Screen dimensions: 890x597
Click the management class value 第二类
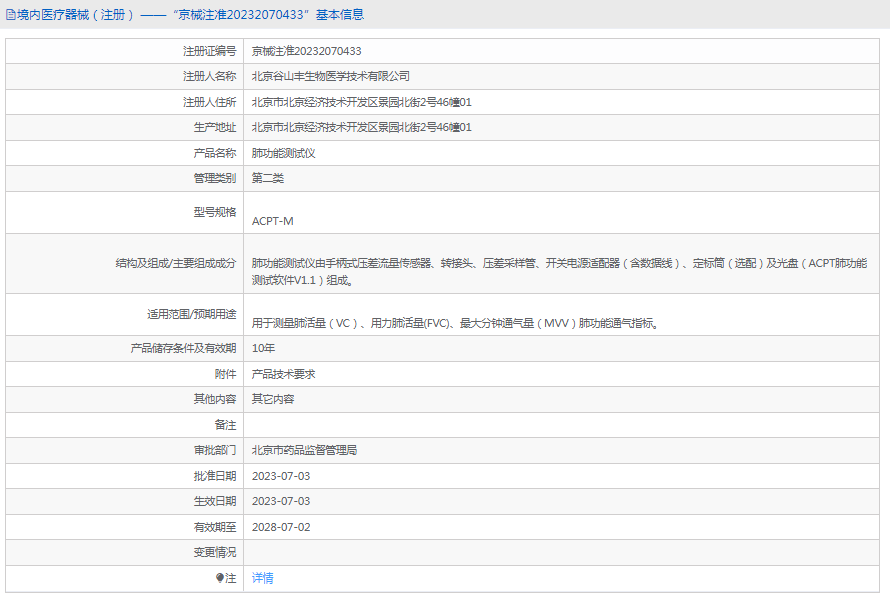[268, 179]
